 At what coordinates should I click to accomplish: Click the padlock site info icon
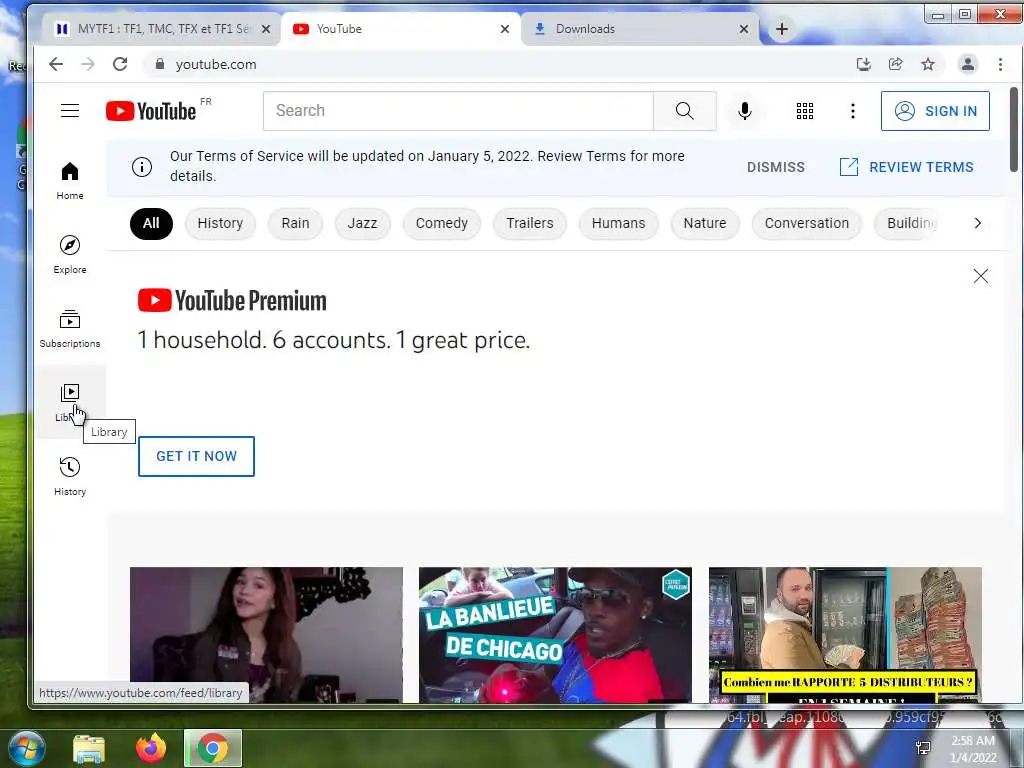[x=159, y=63]
